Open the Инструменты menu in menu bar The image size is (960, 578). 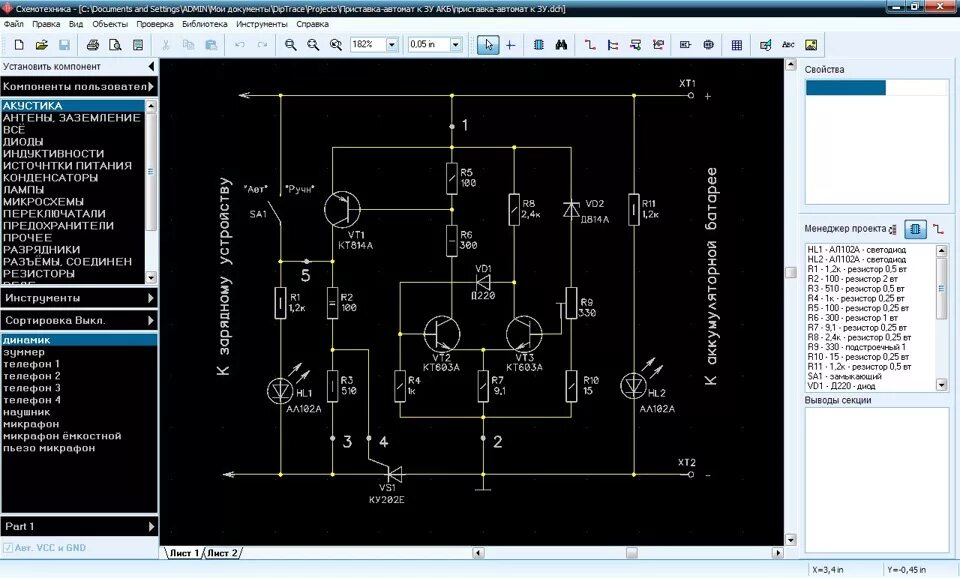(261, 24)
